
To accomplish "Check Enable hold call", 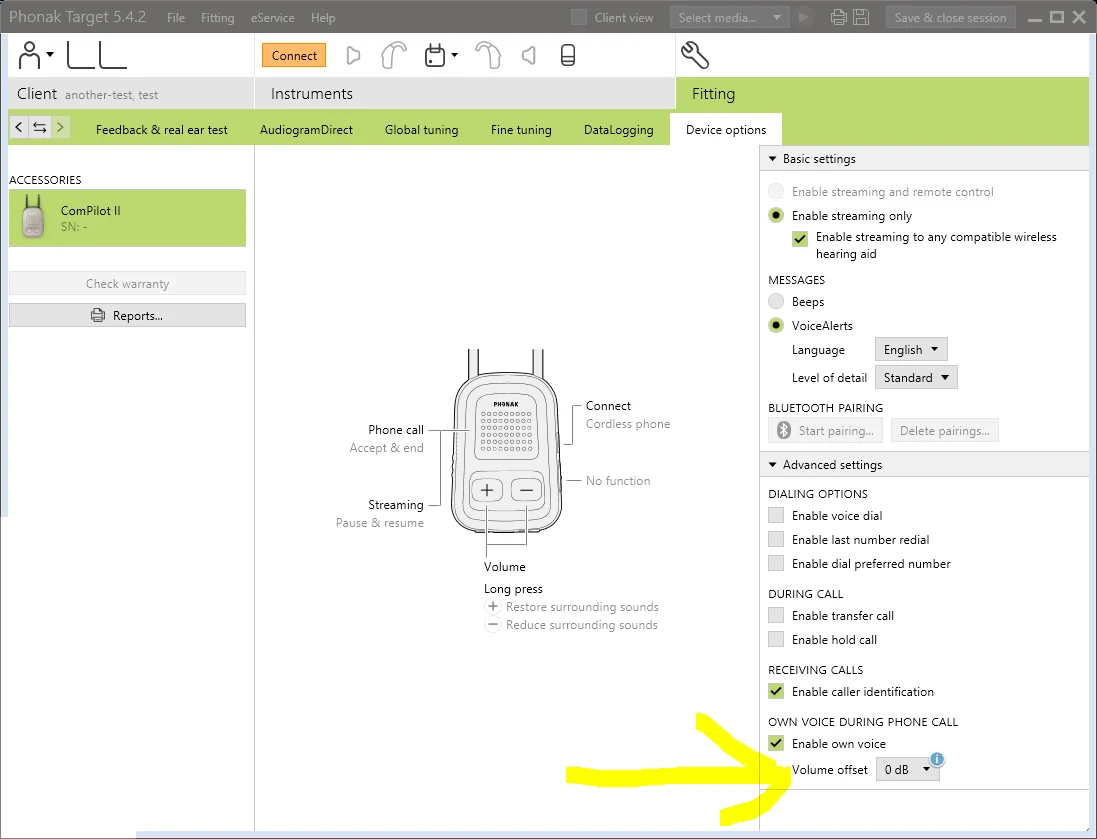I will 776,640.
